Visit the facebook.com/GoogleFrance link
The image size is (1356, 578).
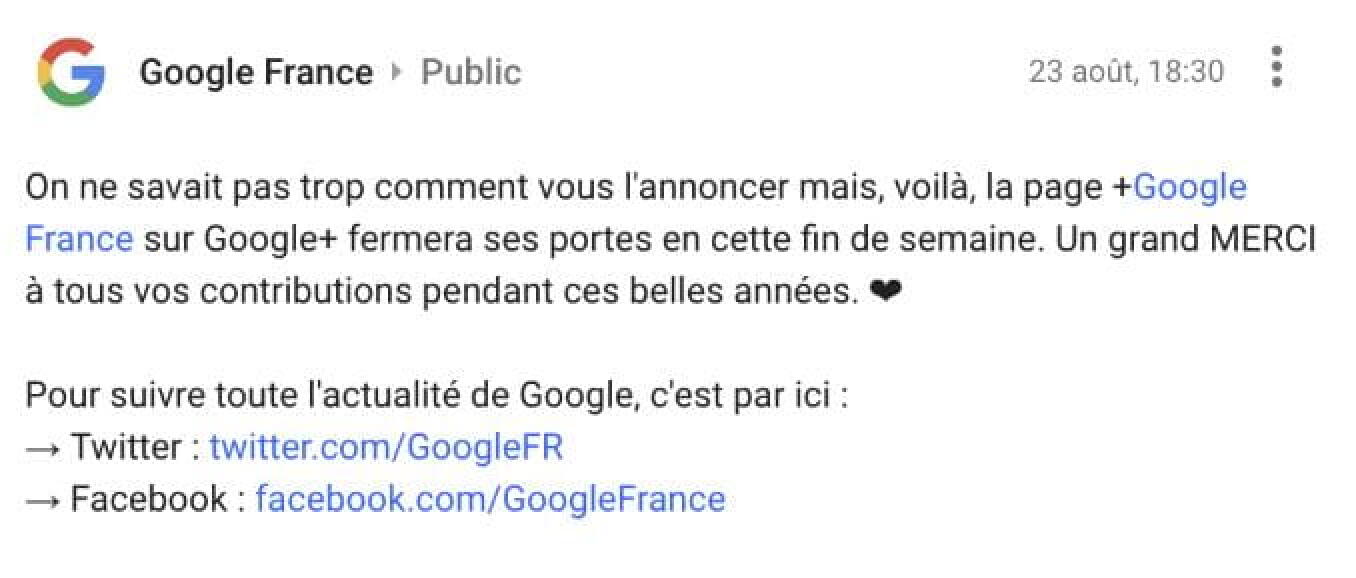(x=490, y=499)
